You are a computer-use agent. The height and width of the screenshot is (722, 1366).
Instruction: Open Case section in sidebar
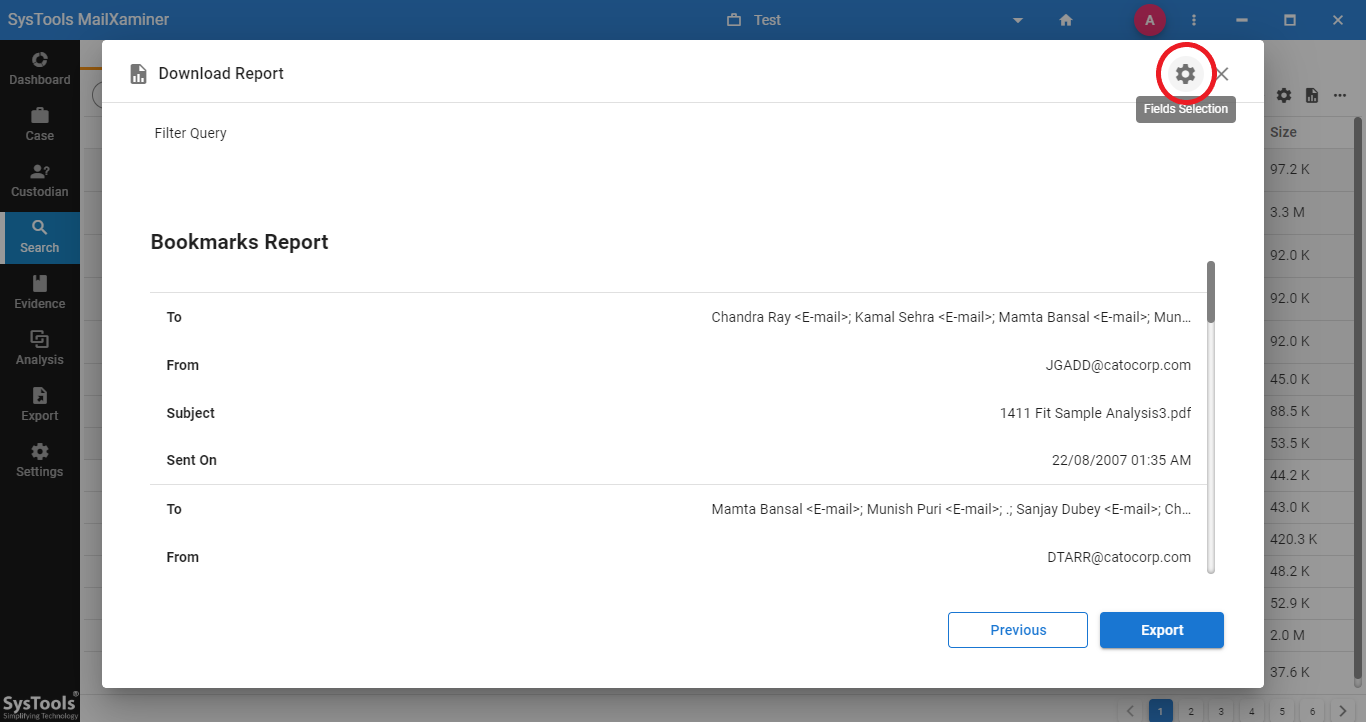pyautogui.click(x=40, y=124)
